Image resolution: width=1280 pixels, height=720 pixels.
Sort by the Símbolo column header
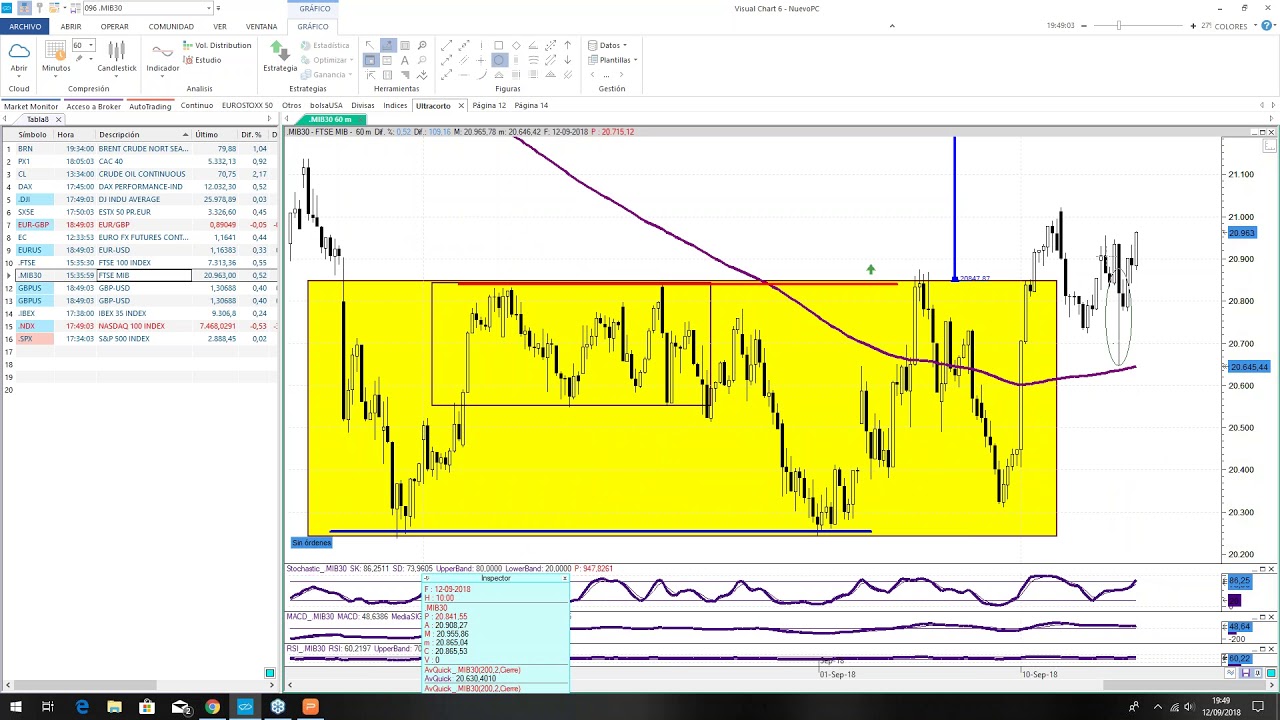pyautogui.click(x=32, y=134)
